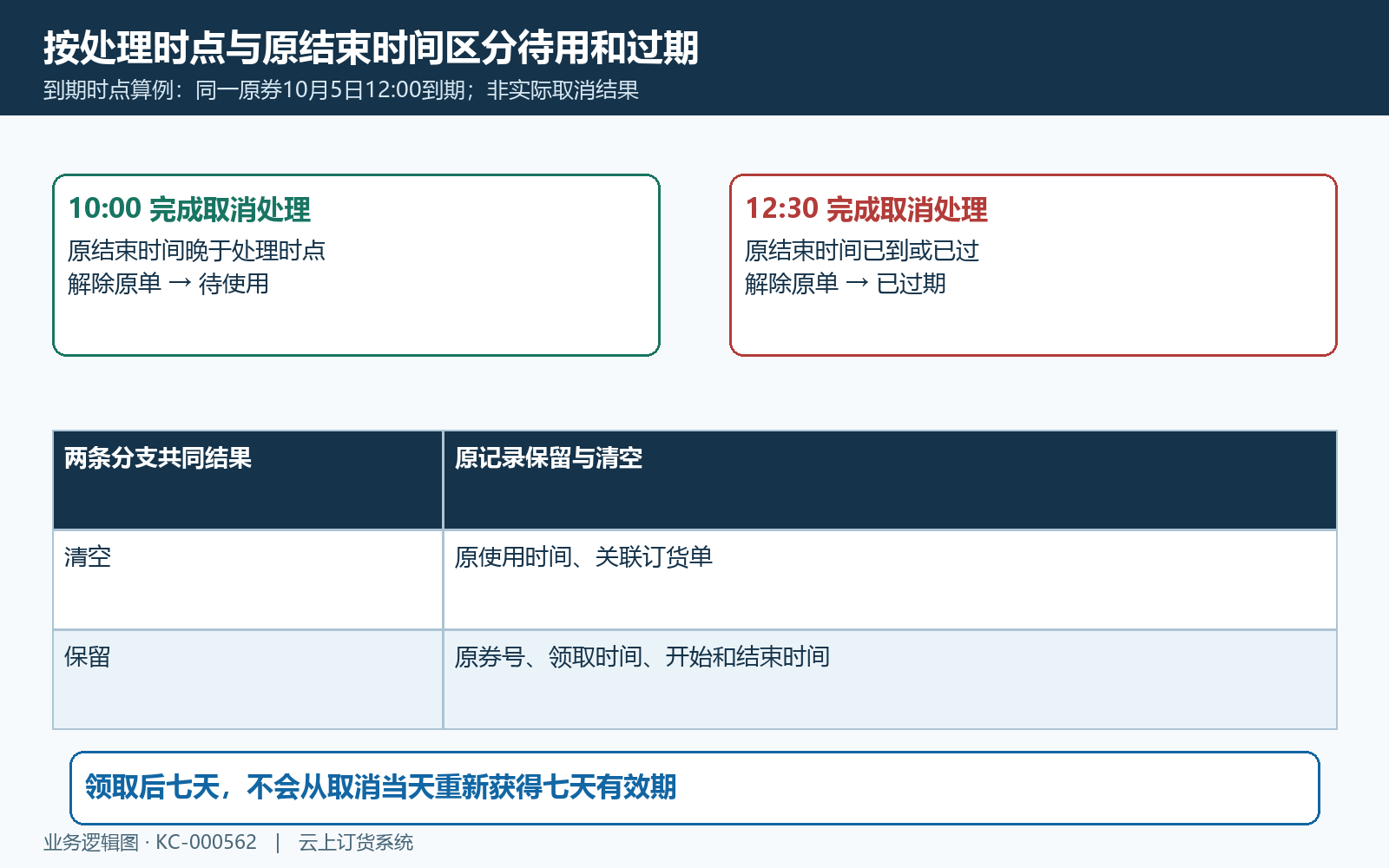This screenshot has width=1389, height=868.
Task: Click the title 按处理时点与原结束时间区分待用和过期
Action: click(371, 48)
